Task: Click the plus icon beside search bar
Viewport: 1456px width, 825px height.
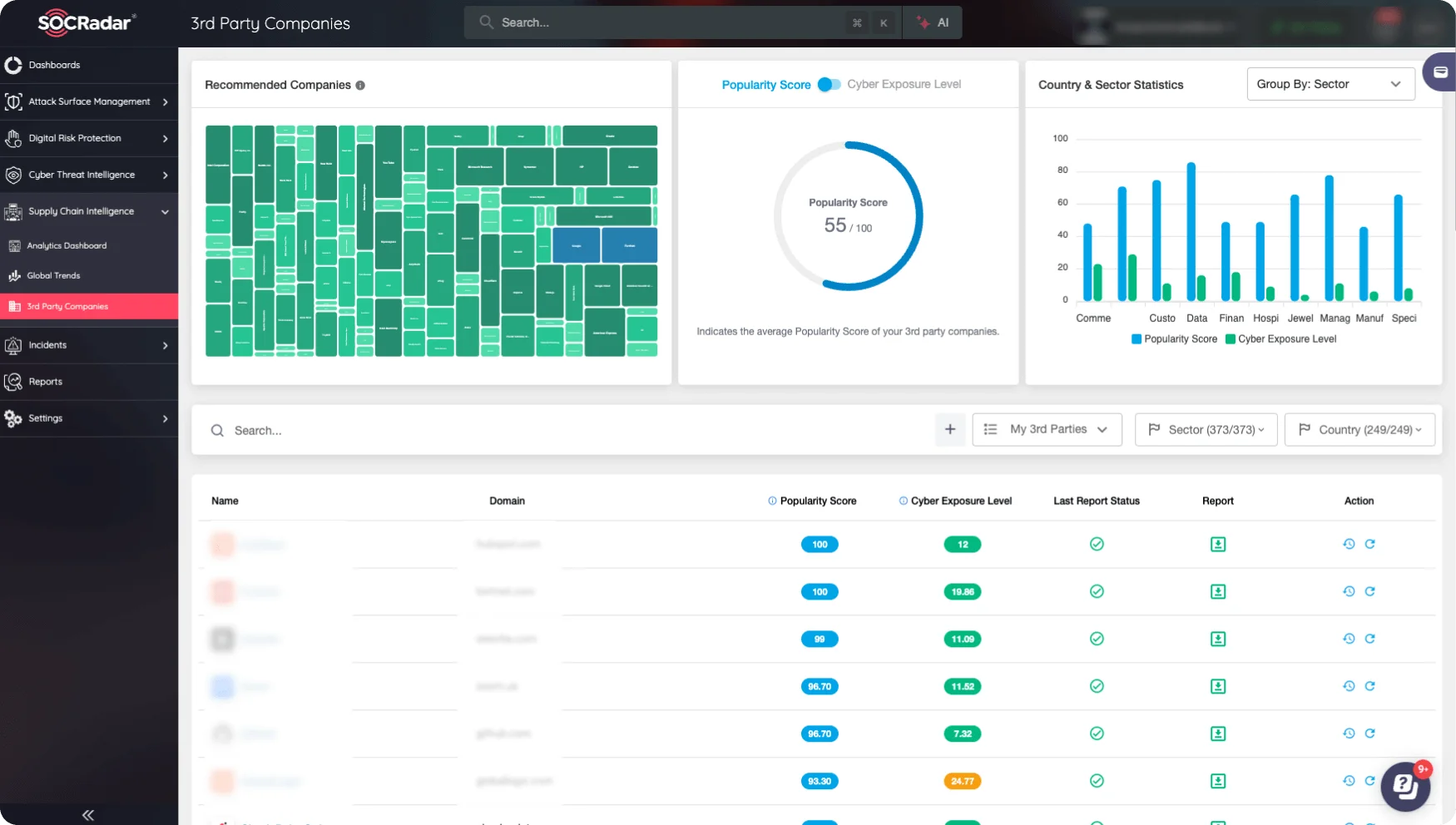Action: pos(949,430)
